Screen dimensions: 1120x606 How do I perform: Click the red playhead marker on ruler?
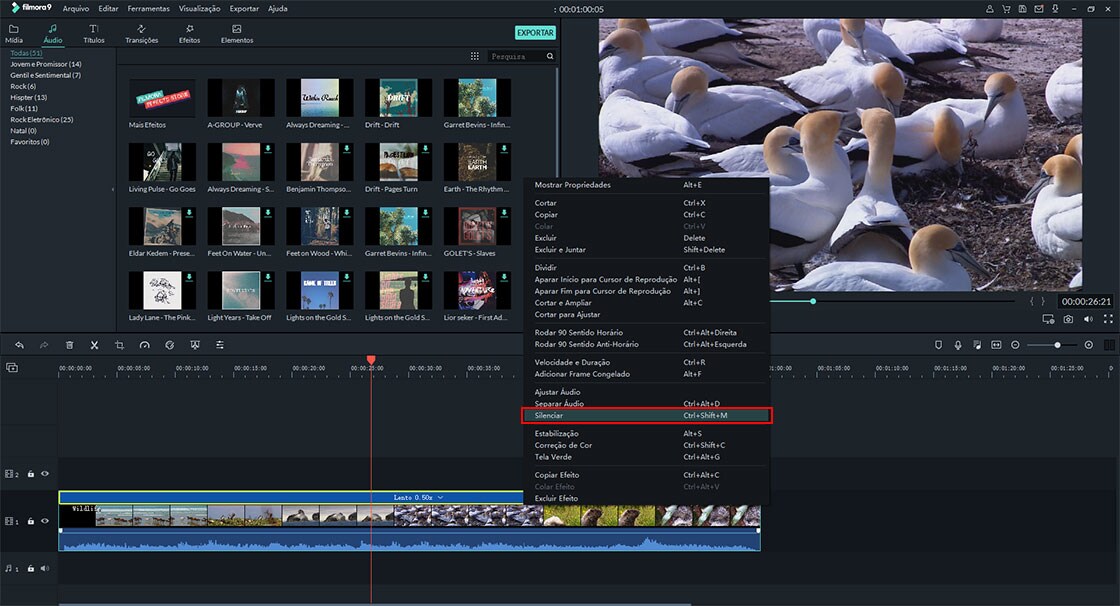coord(371,360)
